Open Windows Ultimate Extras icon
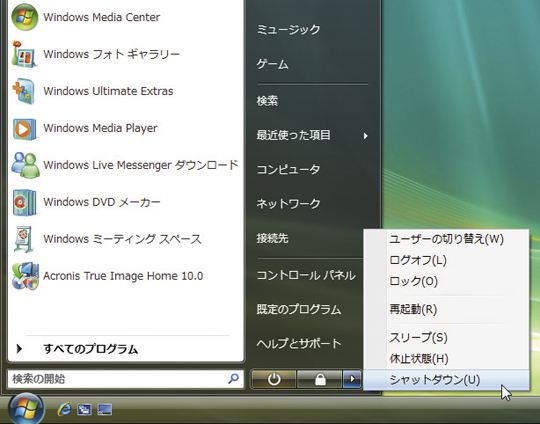Screen dimensions: 540x424 24,91
